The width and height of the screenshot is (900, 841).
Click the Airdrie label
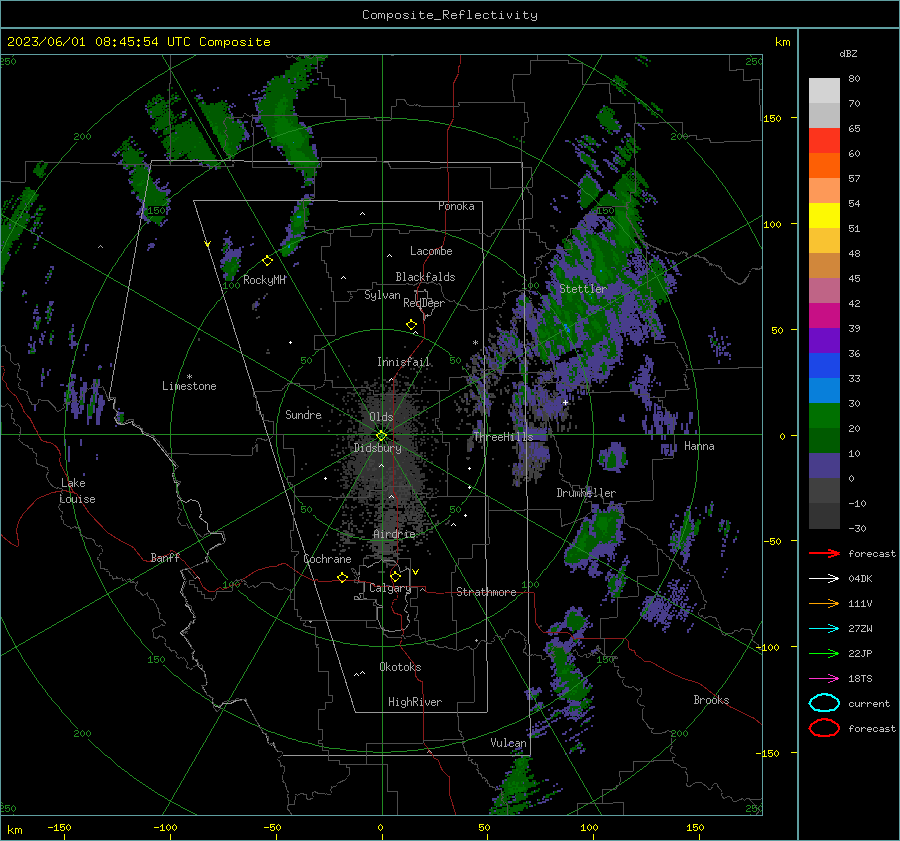(394, 534)
